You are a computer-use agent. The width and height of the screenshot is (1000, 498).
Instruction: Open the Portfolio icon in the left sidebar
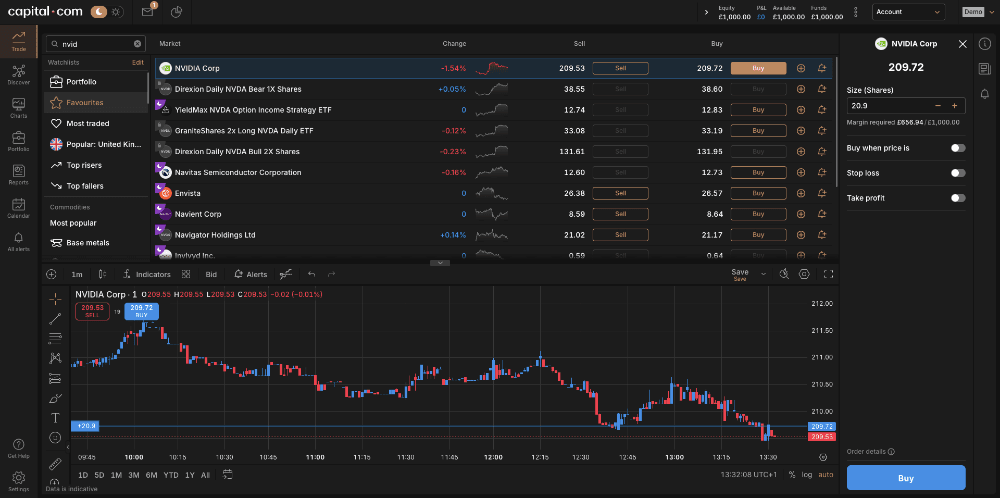18,141
